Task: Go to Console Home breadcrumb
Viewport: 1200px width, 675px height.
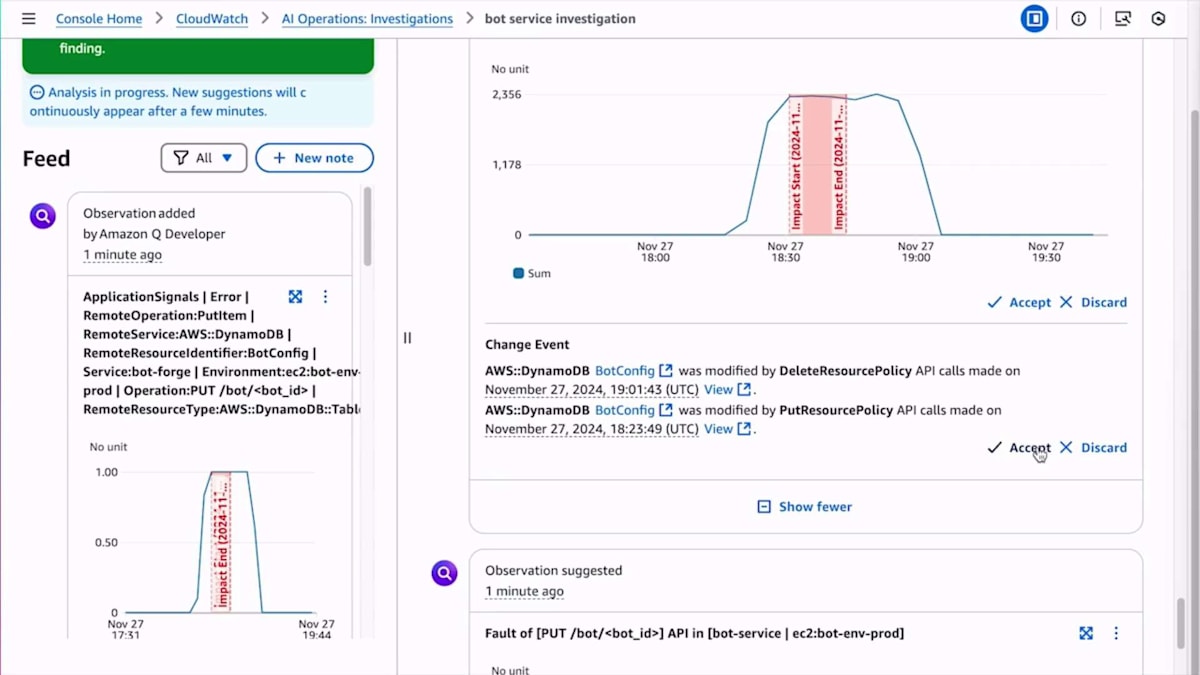Action: 99,19
